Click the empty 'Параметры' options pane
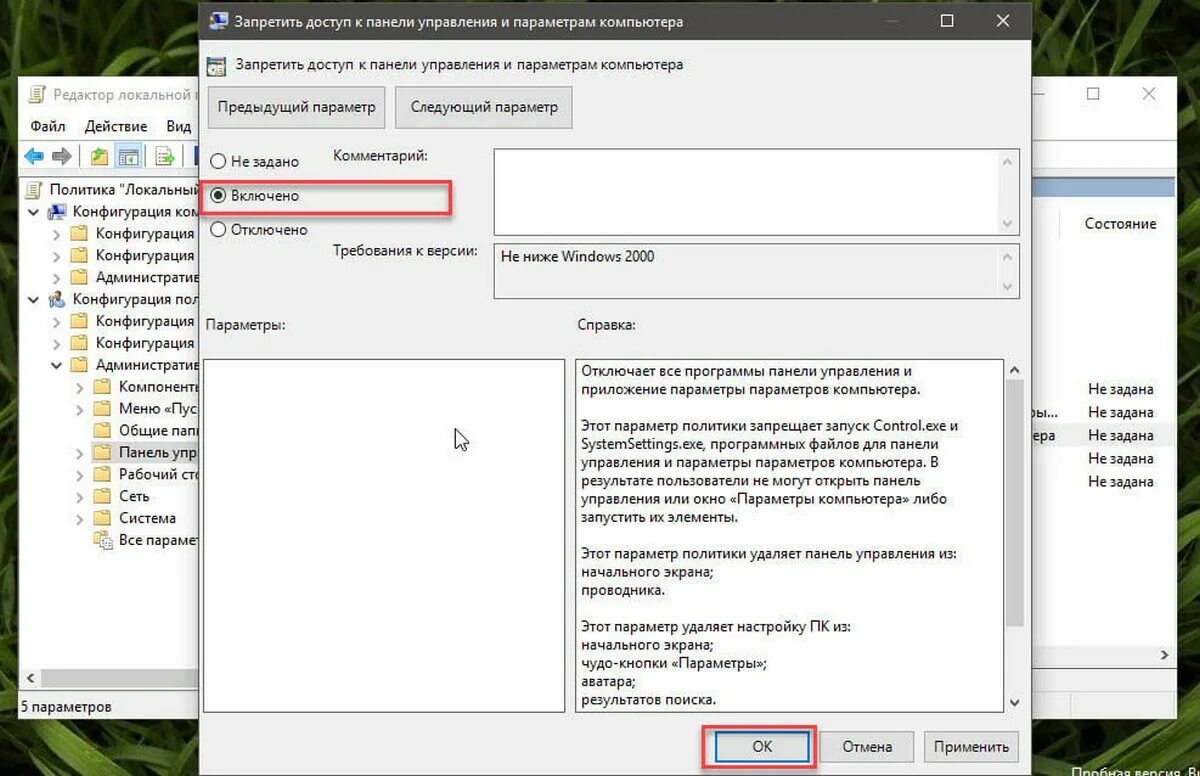 tap(384, 535)
